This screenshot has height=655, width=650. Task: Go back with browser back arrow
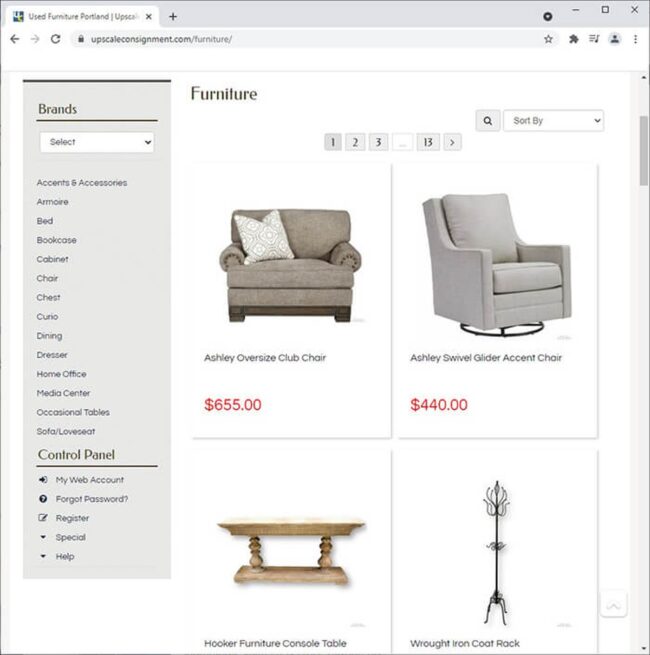[x=15, y=39]
